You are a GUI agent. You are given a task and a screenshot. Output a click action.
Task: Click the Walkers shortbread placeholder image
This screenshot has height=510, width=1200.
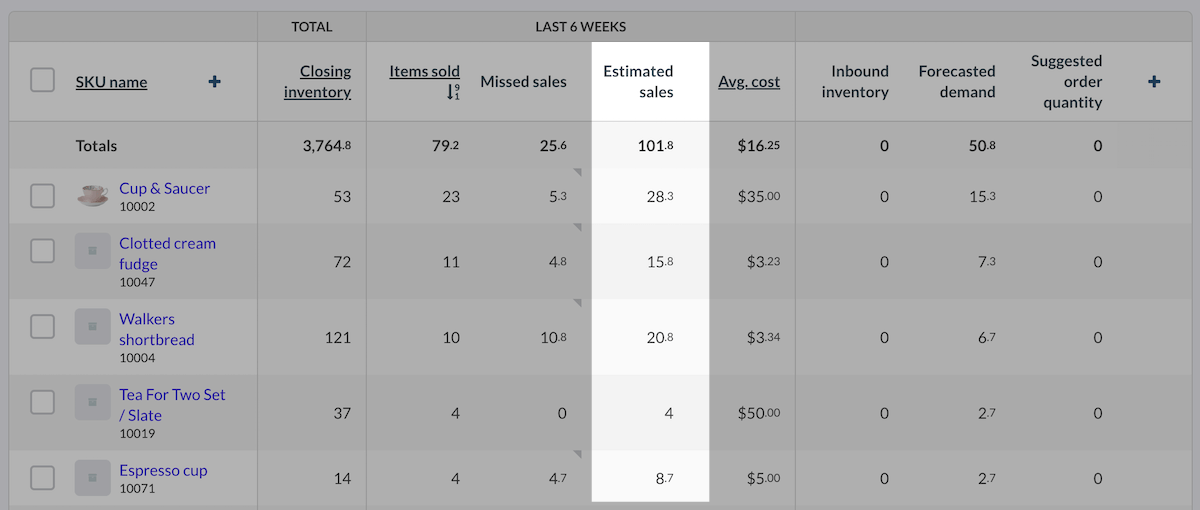(x=92, y=327)
